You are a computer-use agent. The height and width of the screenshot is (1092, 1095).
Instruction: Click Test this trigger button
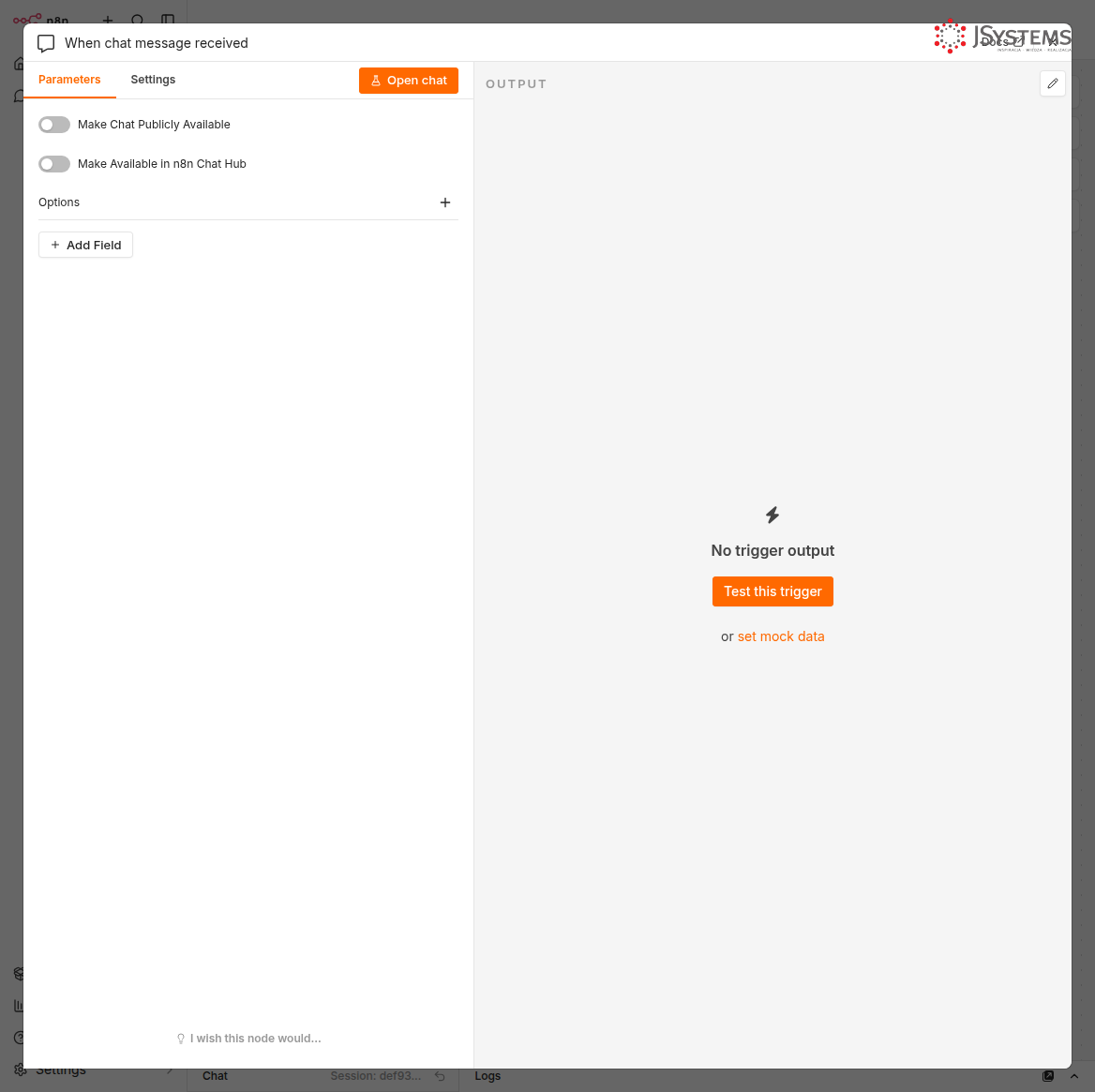(772, 591)
